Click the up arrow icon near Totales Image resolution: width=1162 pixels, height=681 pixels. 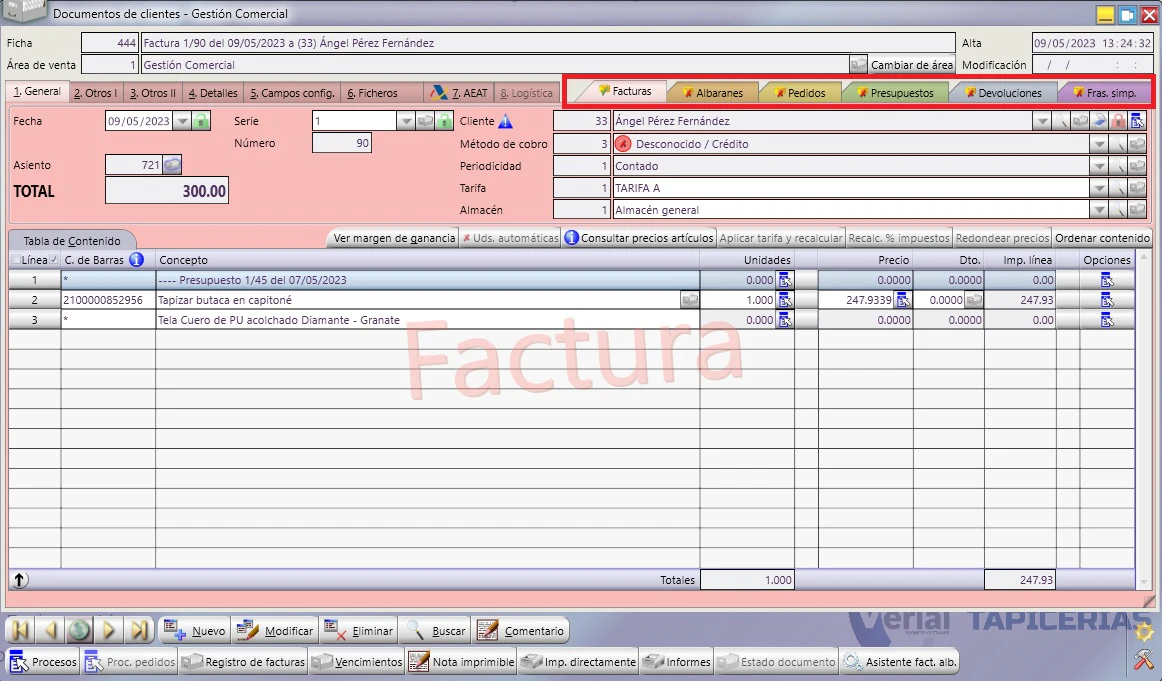19,580
